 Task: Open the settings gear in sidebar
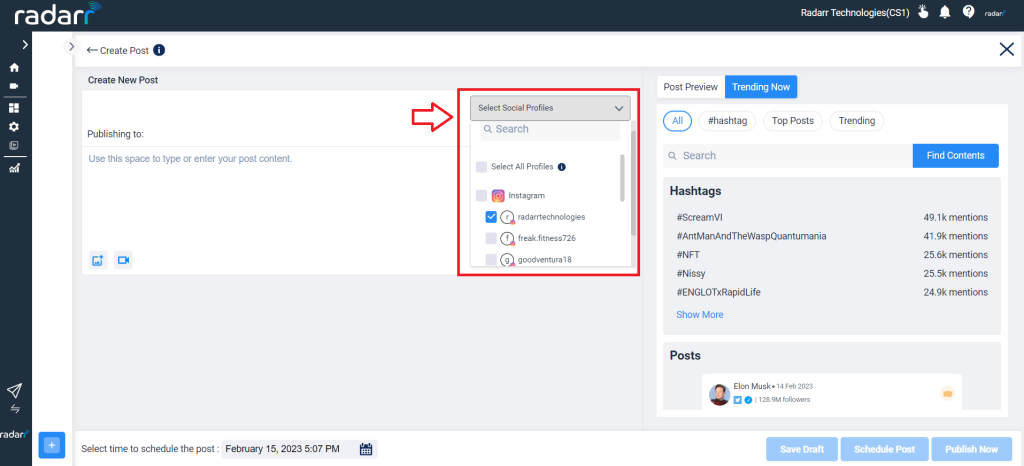pos(14,127)
